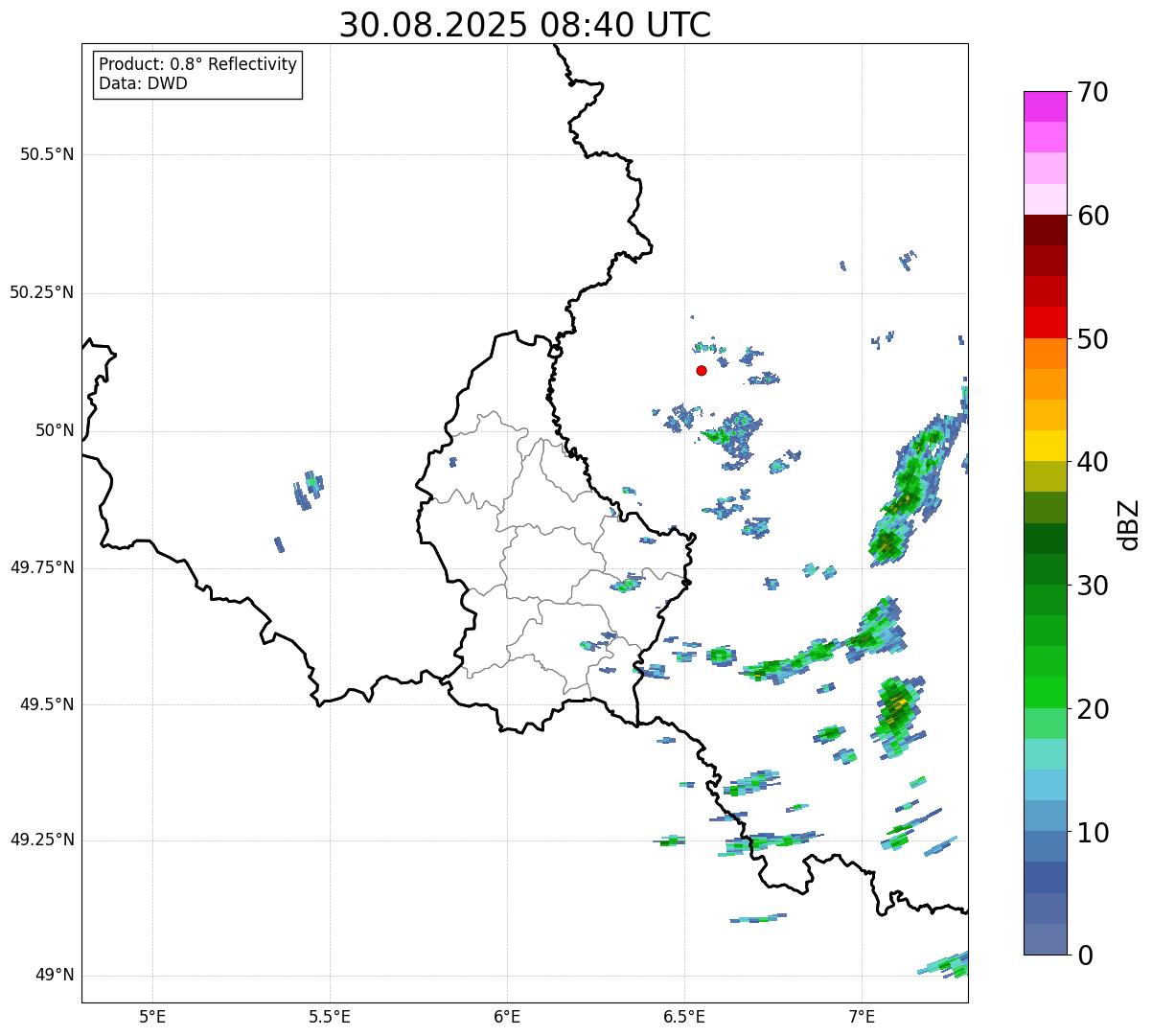
Task: Click the 60 tick on the colorbar
Action: (x=1093, y=216)
